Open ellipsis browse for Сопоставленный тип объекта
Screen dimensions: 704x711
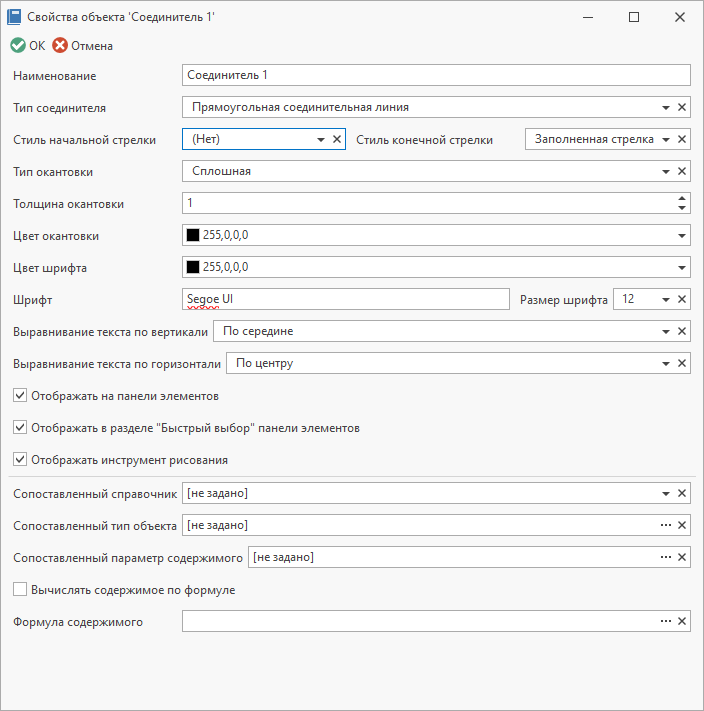click(665, 525)
